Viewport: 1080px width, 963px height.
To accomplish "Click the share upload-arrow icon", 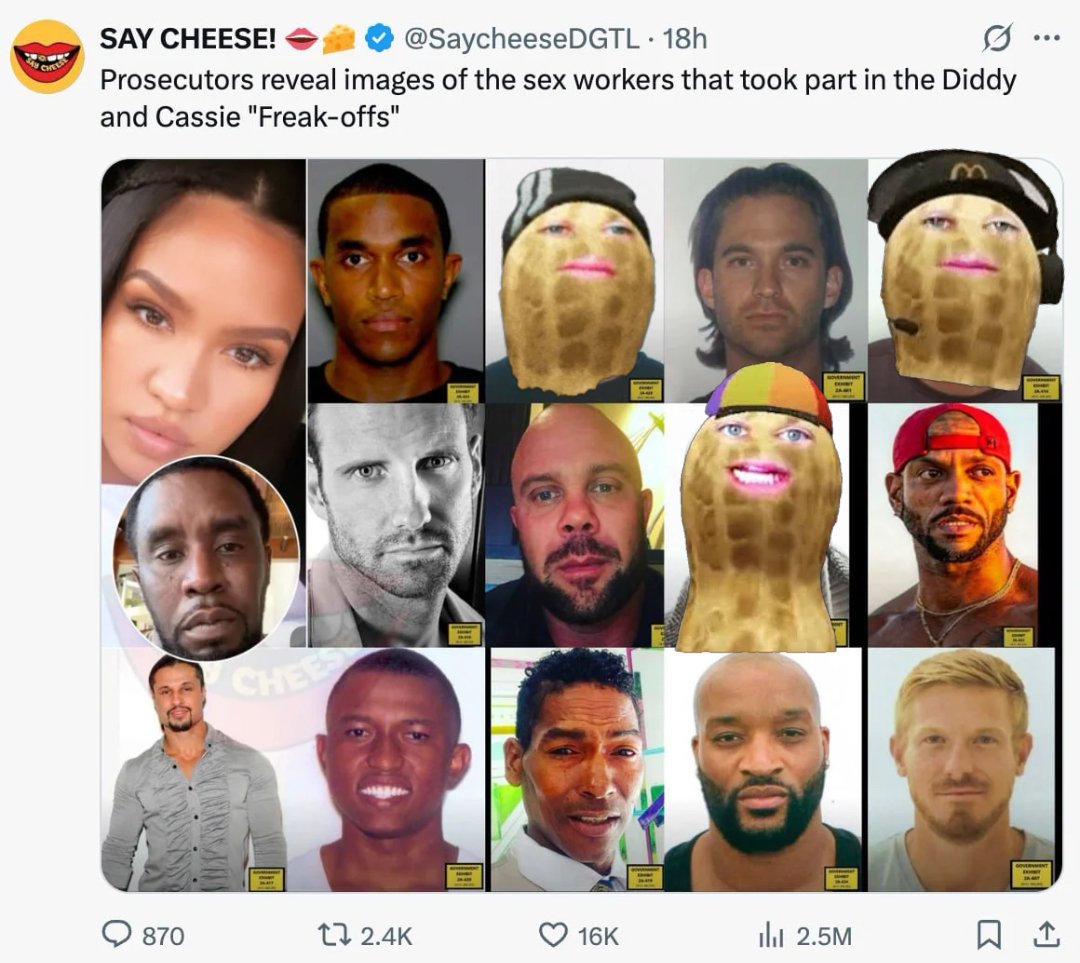I will pos(1045,934).
